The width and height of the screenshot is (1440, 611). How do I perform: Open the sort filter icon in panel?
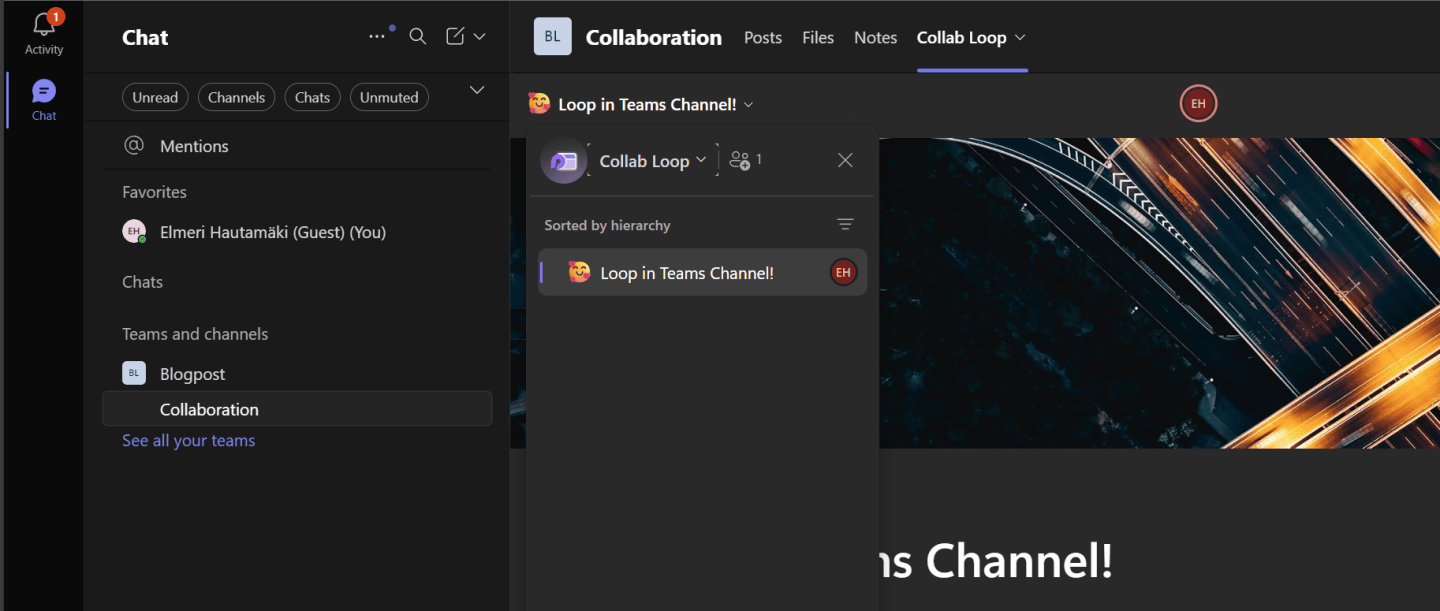pyautogui.click(x=845, y=225)
